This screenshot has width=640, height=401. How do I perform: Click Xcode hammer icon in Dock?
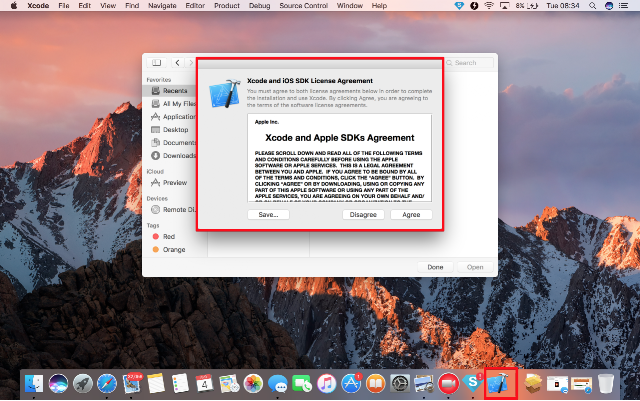click(x=498, y=384)
